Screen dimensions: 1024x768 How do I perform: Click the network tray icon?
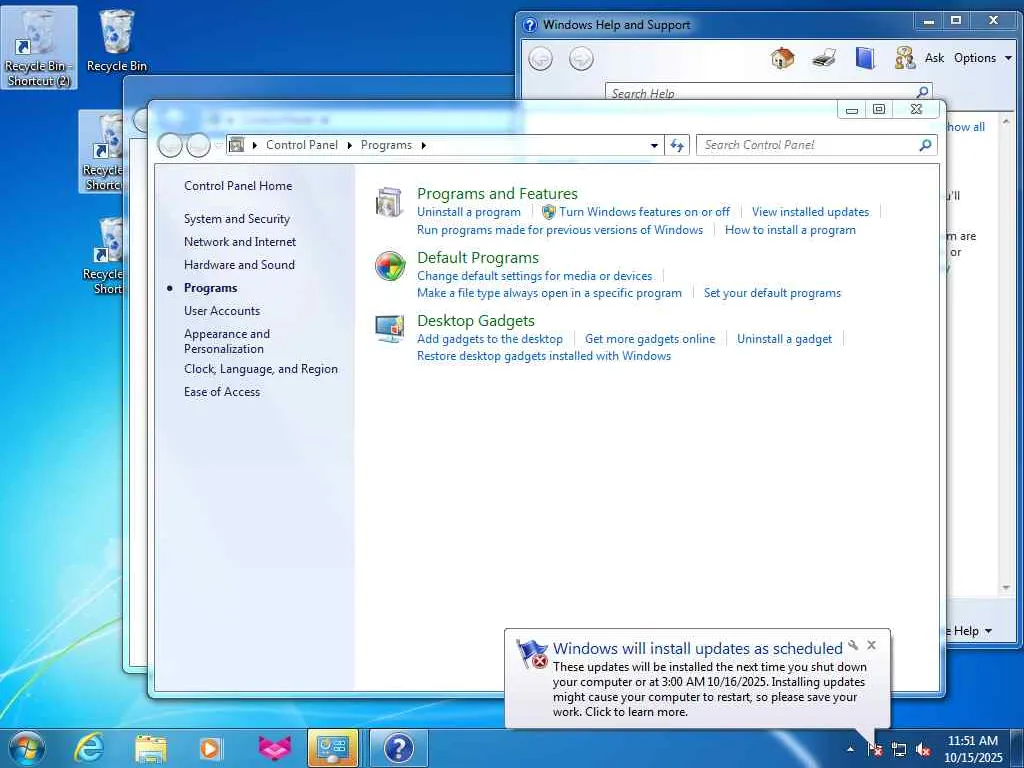tap(899, 749)
